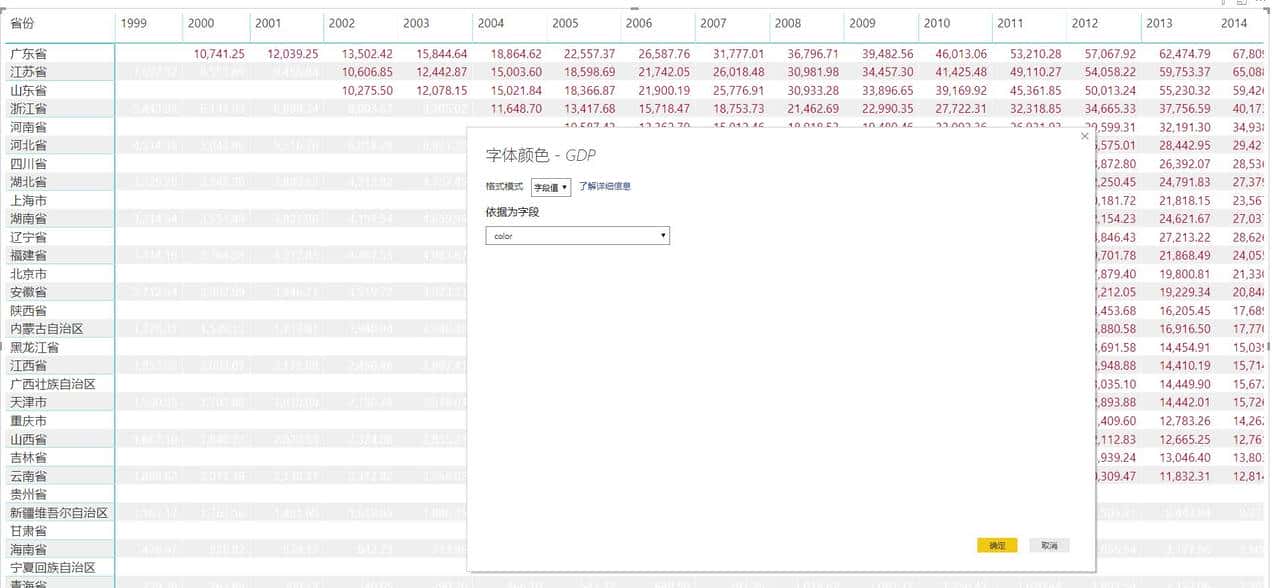Screen dimensions: 1280x588
Task: Select the 2014 year column header
Action: tap(1234, 22)
